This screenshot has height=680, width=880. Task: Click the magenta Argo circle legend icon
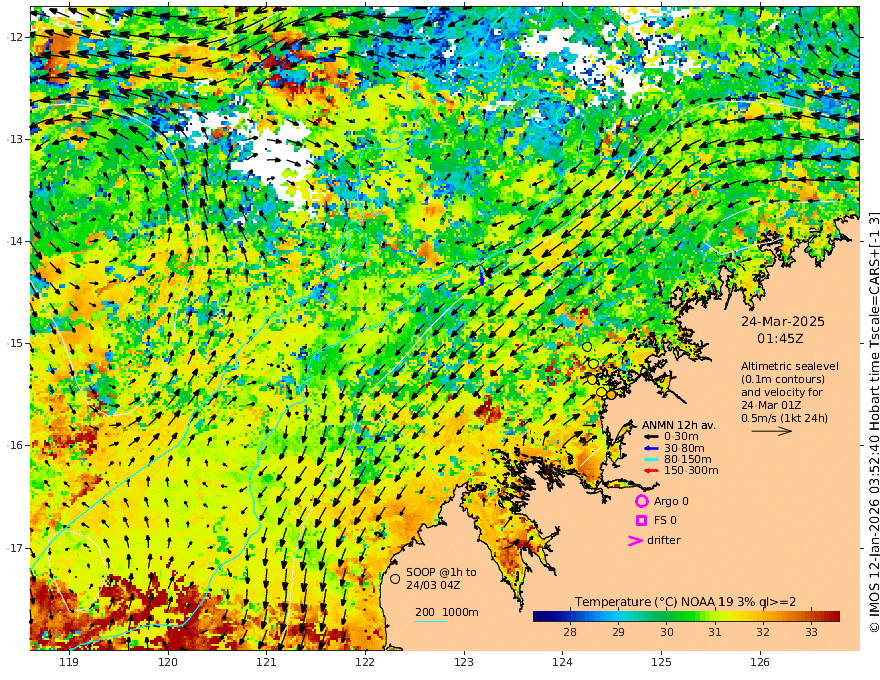[641, 501]
